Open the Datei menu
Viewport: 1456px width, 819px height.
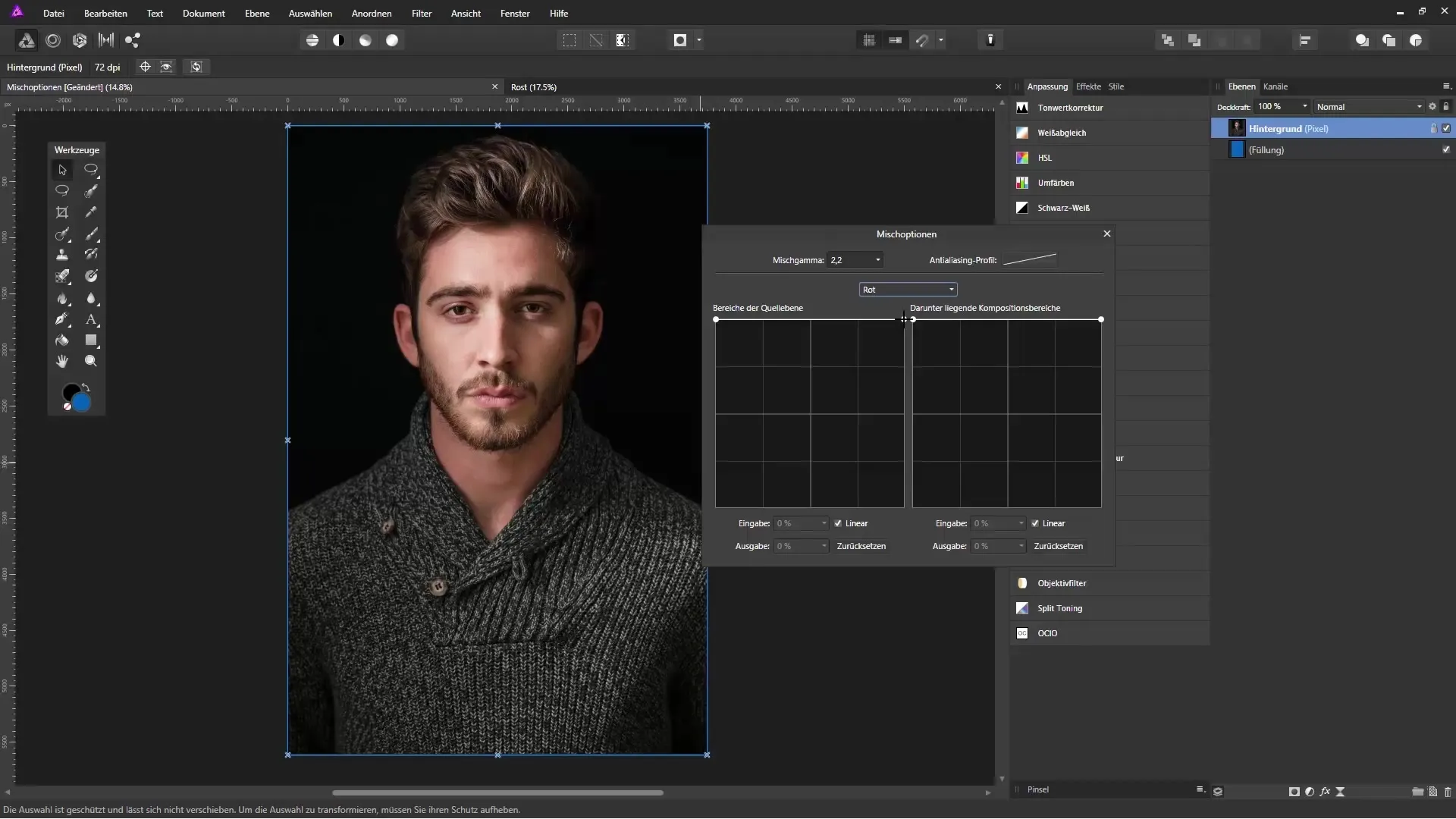click(x=53, y=14)
